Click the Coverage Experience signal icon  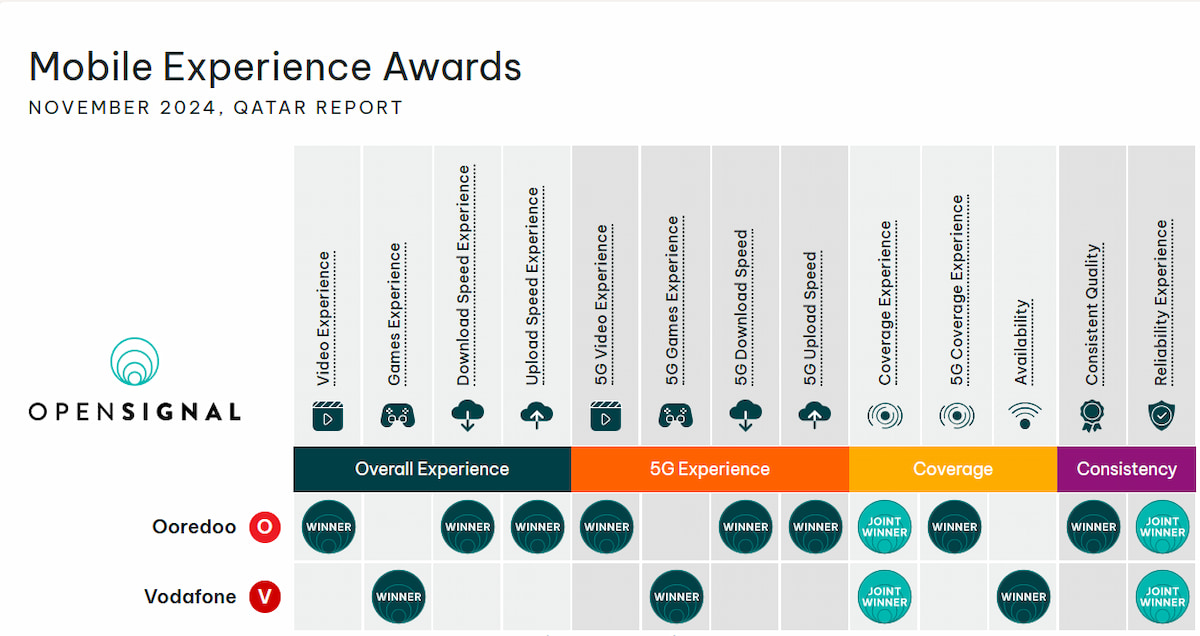(885, 415)
